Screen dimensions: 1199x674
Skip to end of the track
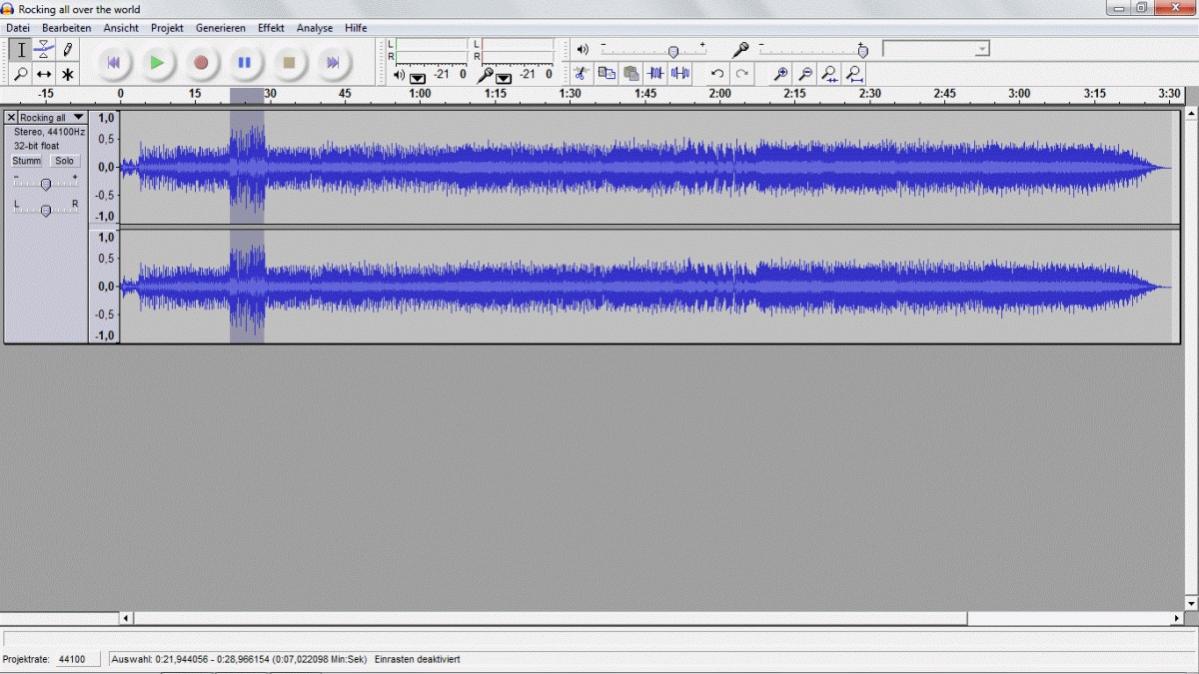pyautogui.click(x=333, y=63)
